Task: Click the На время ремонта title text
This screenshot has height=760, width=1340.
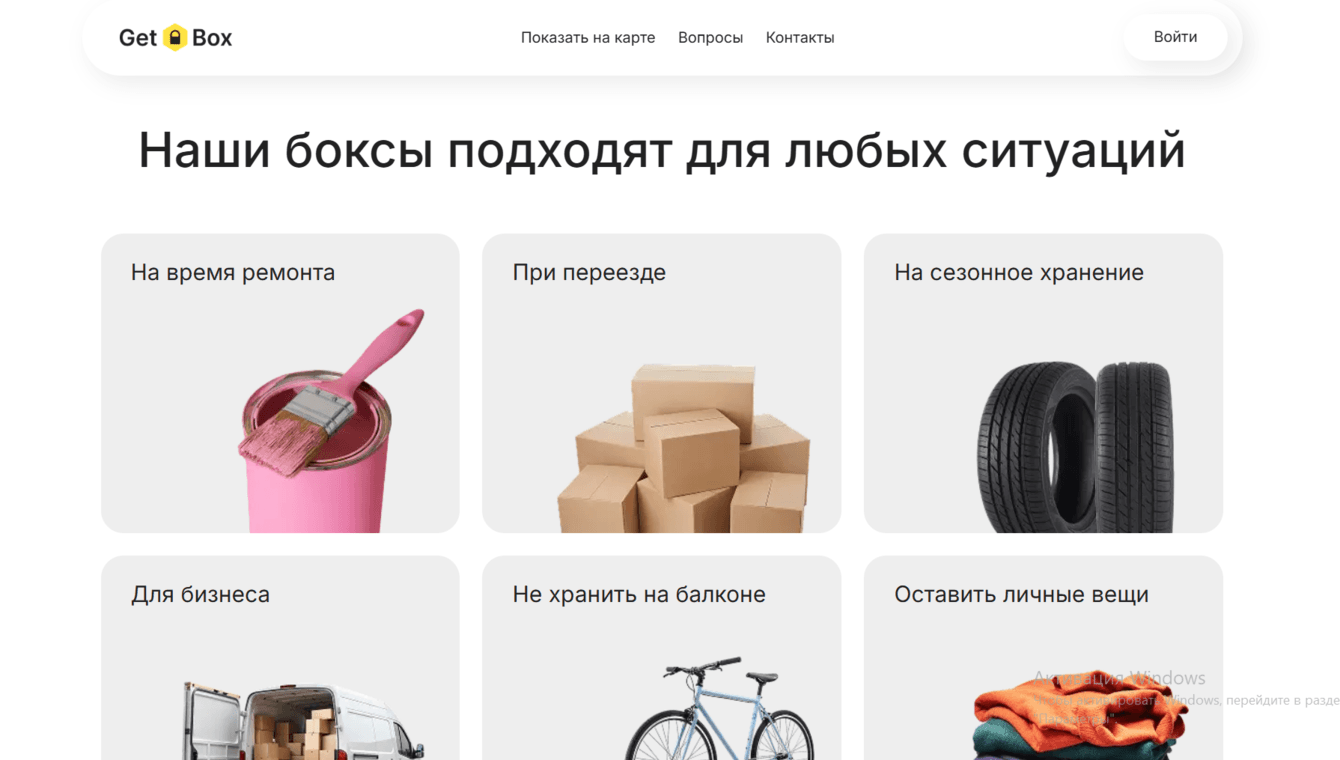Action: (233, 272)
